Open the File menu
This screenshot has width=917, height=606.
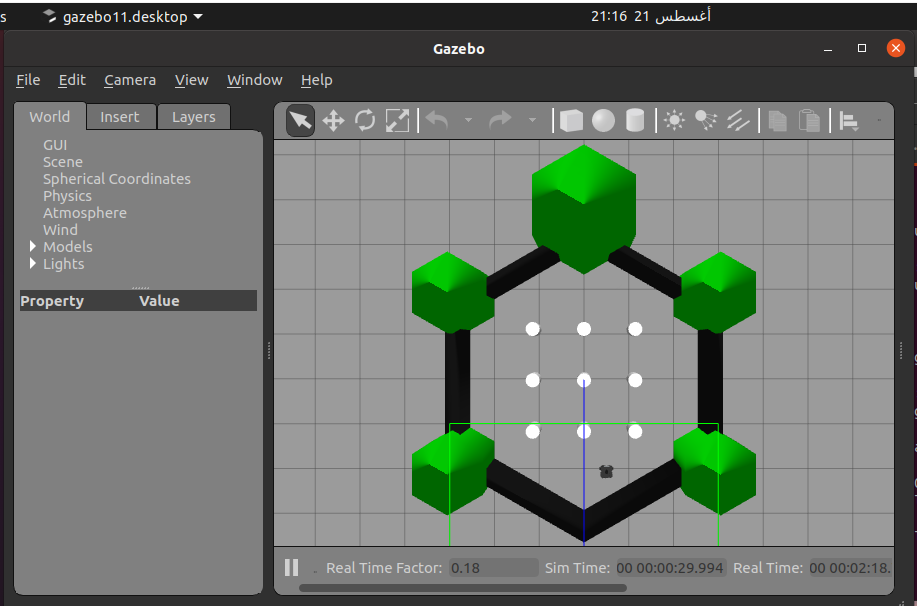28,80
